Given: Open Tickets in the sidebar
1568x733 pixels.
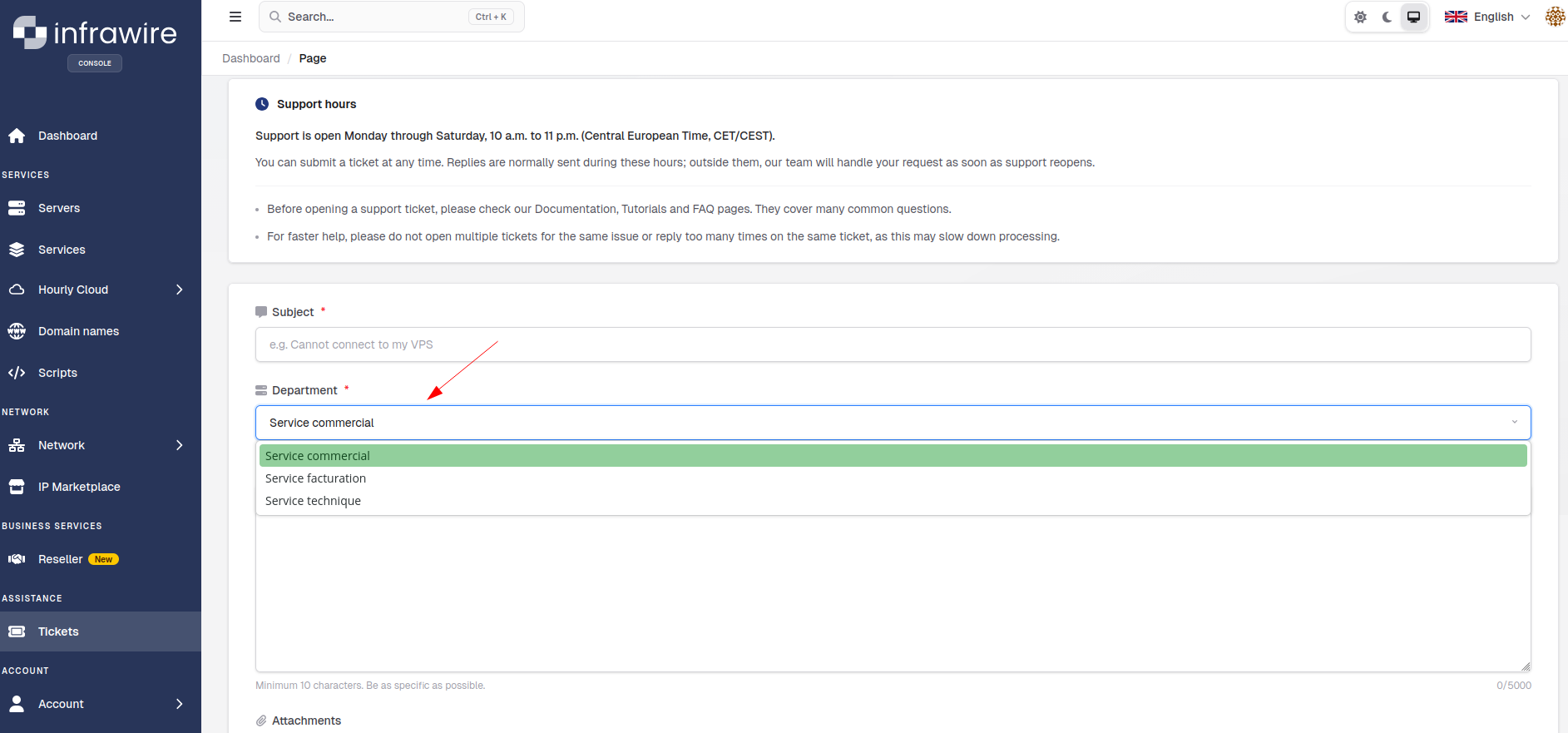Looking at the screenshot, I should tap(101, 631).
